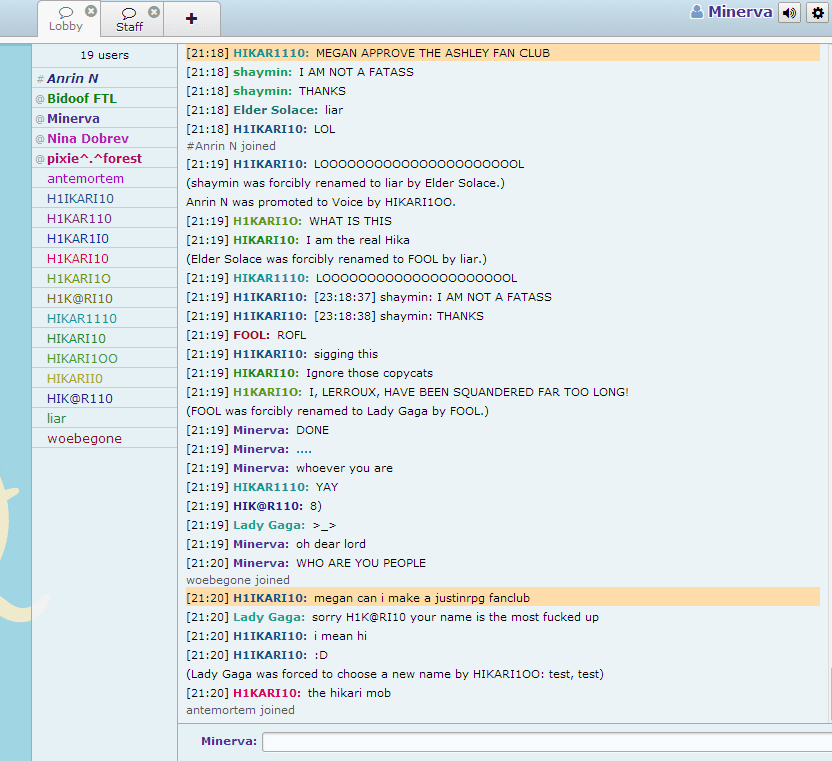The height and width of the screenshot is (761, 832).
Task: Select user H1KAR1I0 in user list
Action: click(x=105, y=238)
